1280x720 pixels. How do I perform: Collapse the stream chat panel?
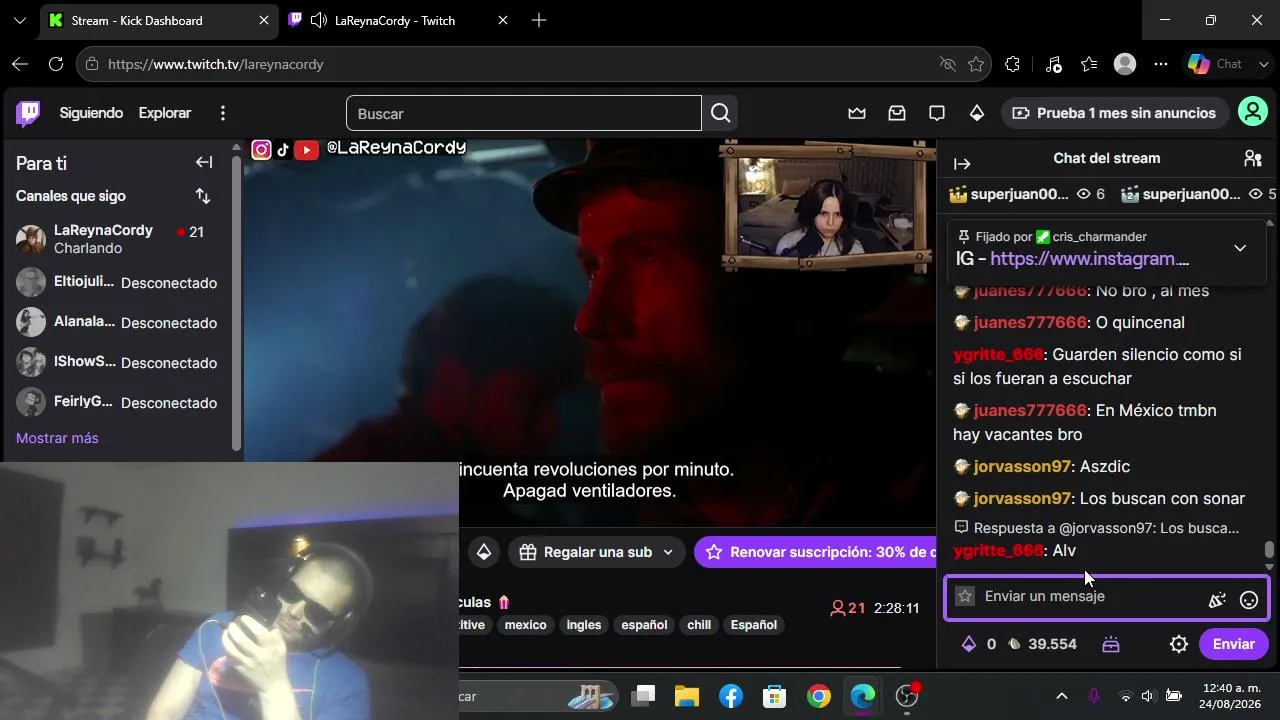pos(962,164)
